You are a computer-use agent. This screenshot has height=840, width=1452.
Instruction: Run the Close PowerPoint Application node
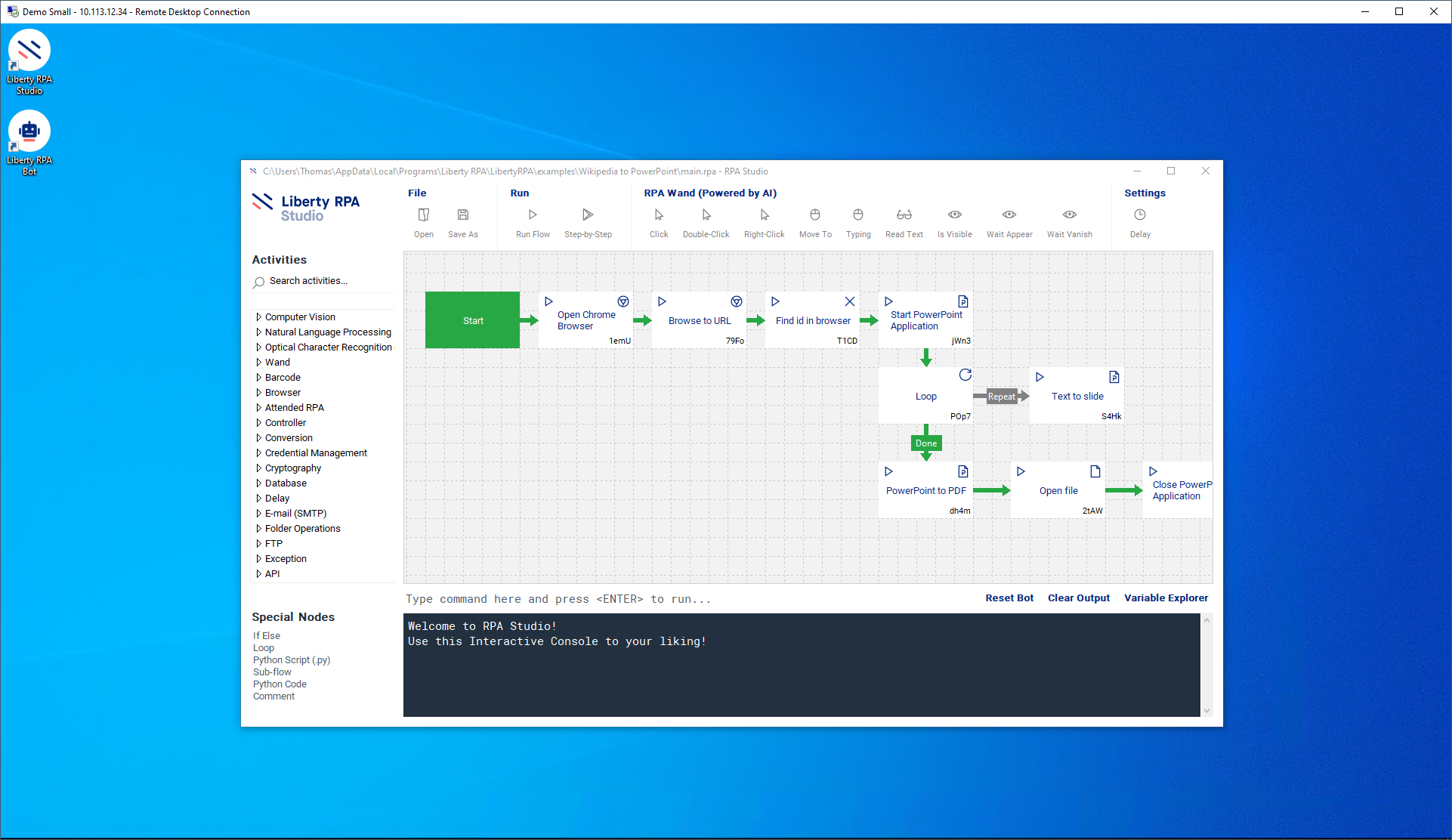(1153, 471)
